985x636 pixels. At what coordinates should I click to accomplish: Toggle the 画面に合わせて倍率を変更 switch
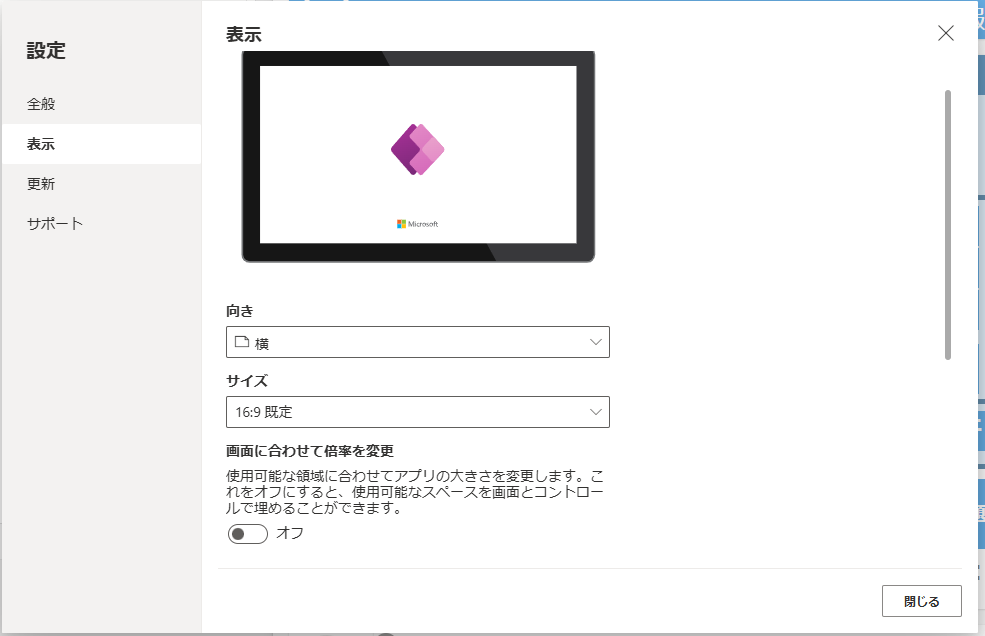(x=248, y=534)
